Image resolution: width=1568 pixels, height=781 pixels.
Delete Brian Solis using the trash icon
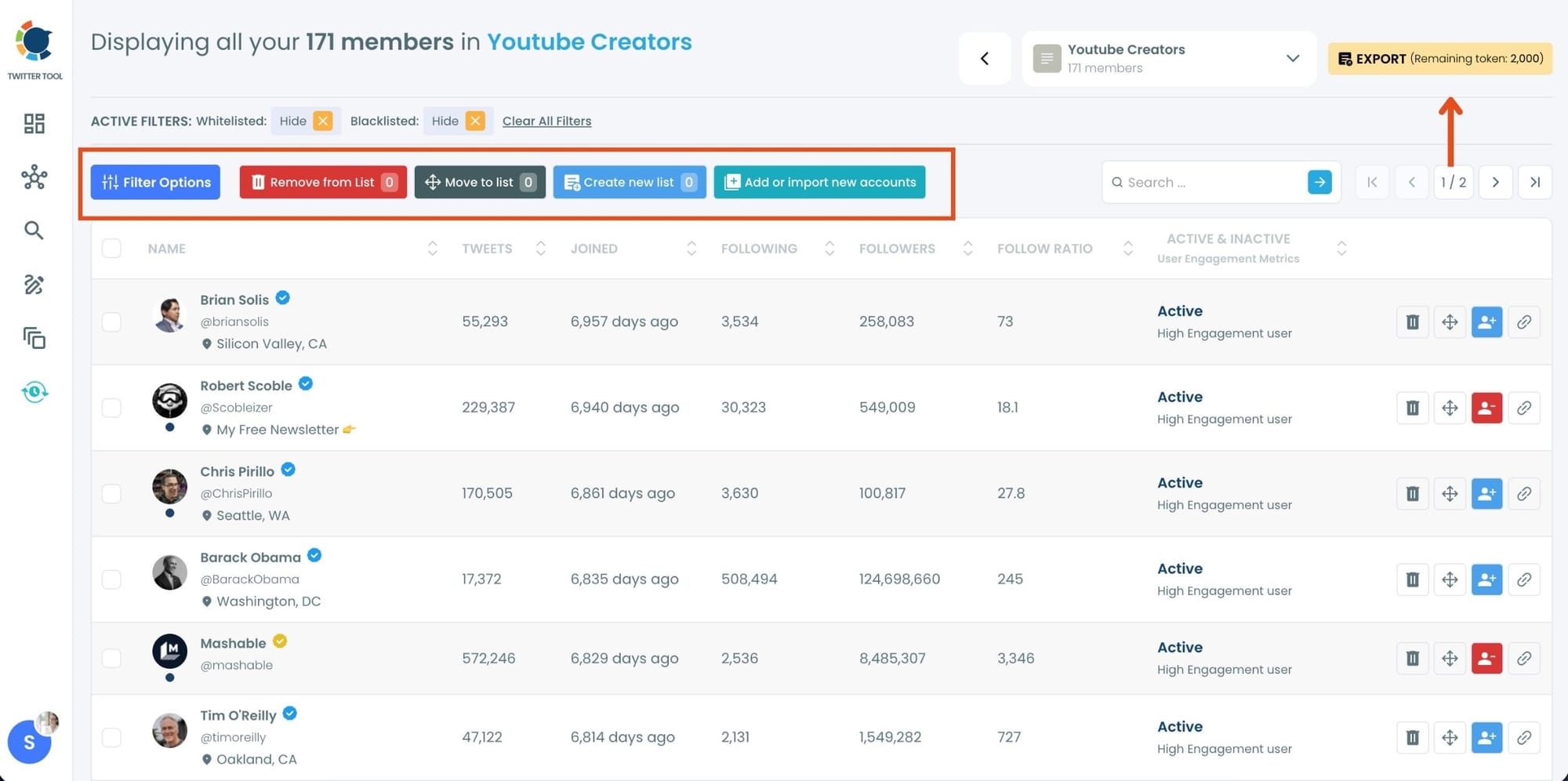click(1412, 321)
